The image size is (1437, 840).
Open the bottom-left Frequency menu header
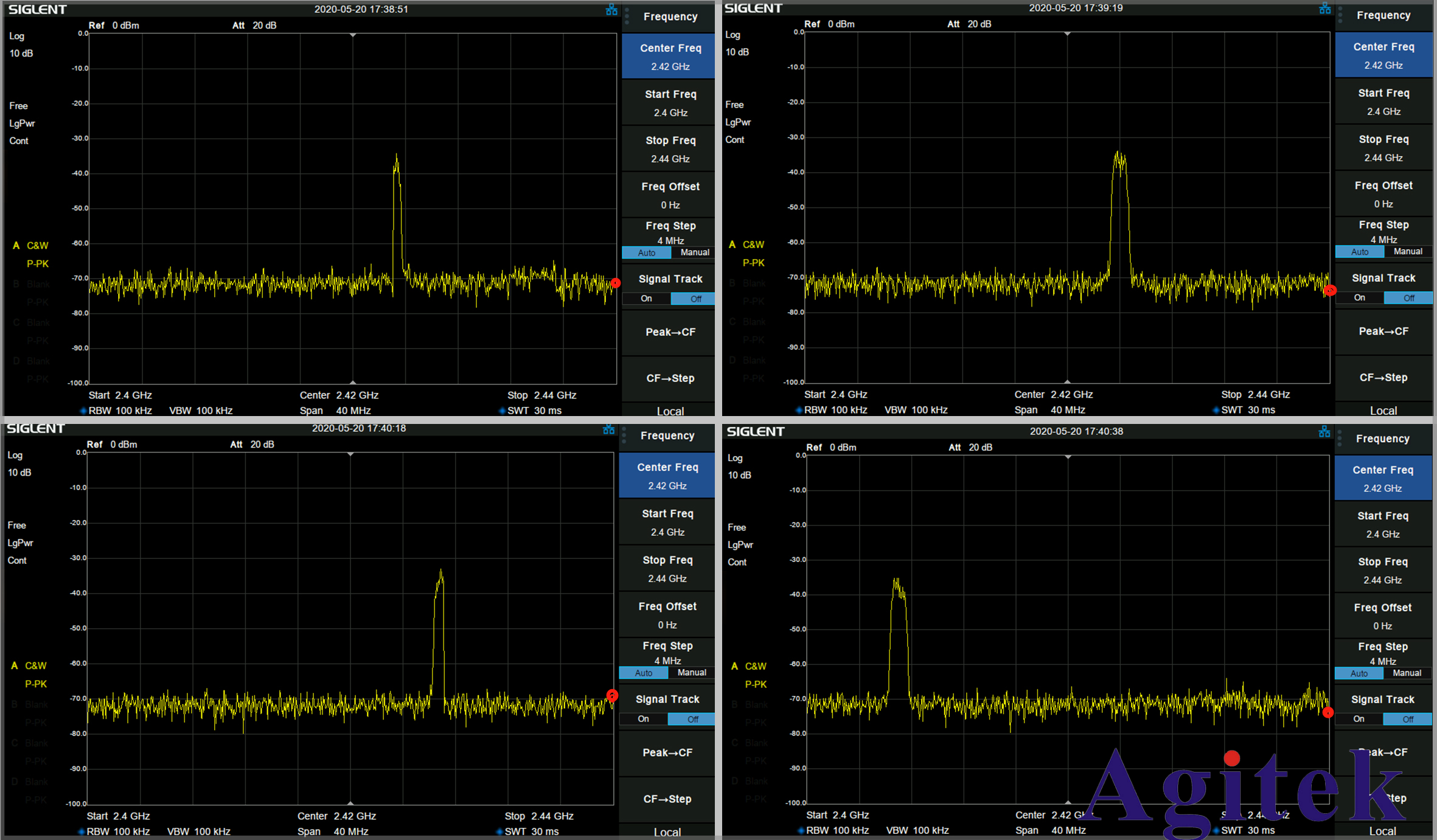coord(667,436)
